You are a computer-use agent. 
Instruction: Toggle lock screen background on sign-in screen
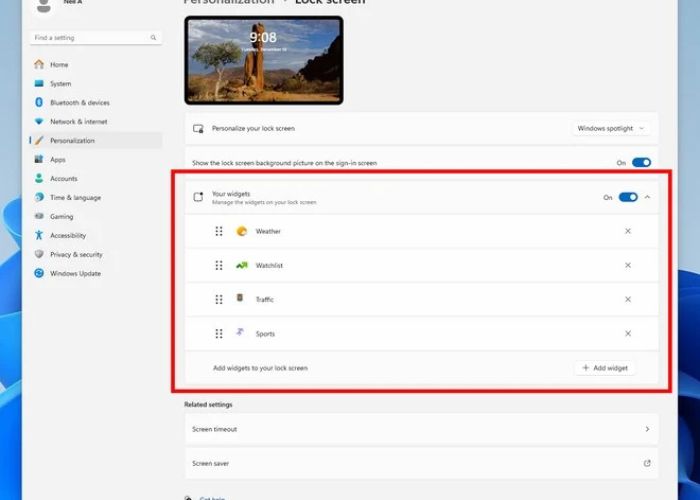(641, 162)
